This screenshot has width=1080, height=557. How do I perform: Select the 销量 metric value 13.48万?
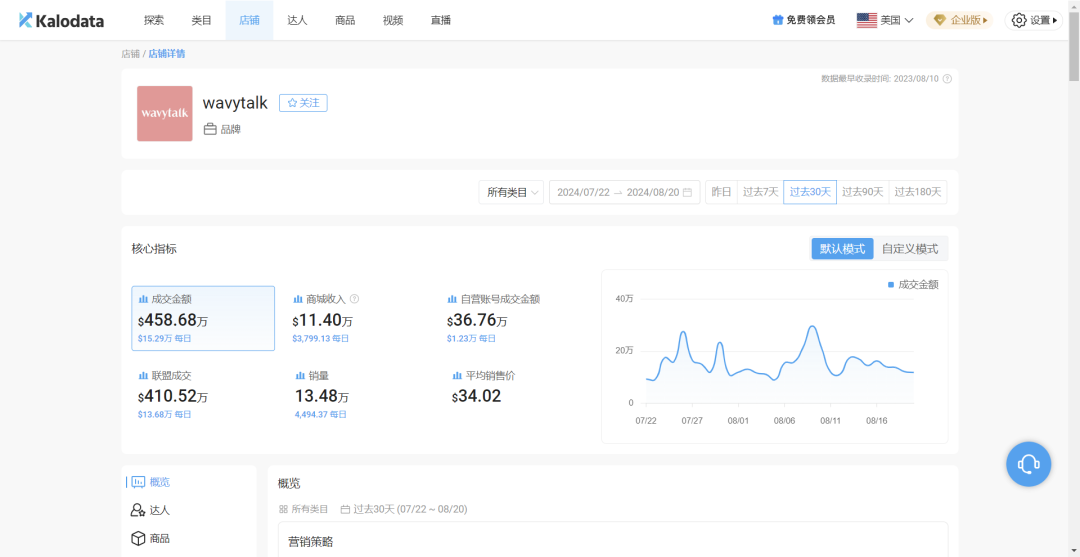click(x=322, y=397)
